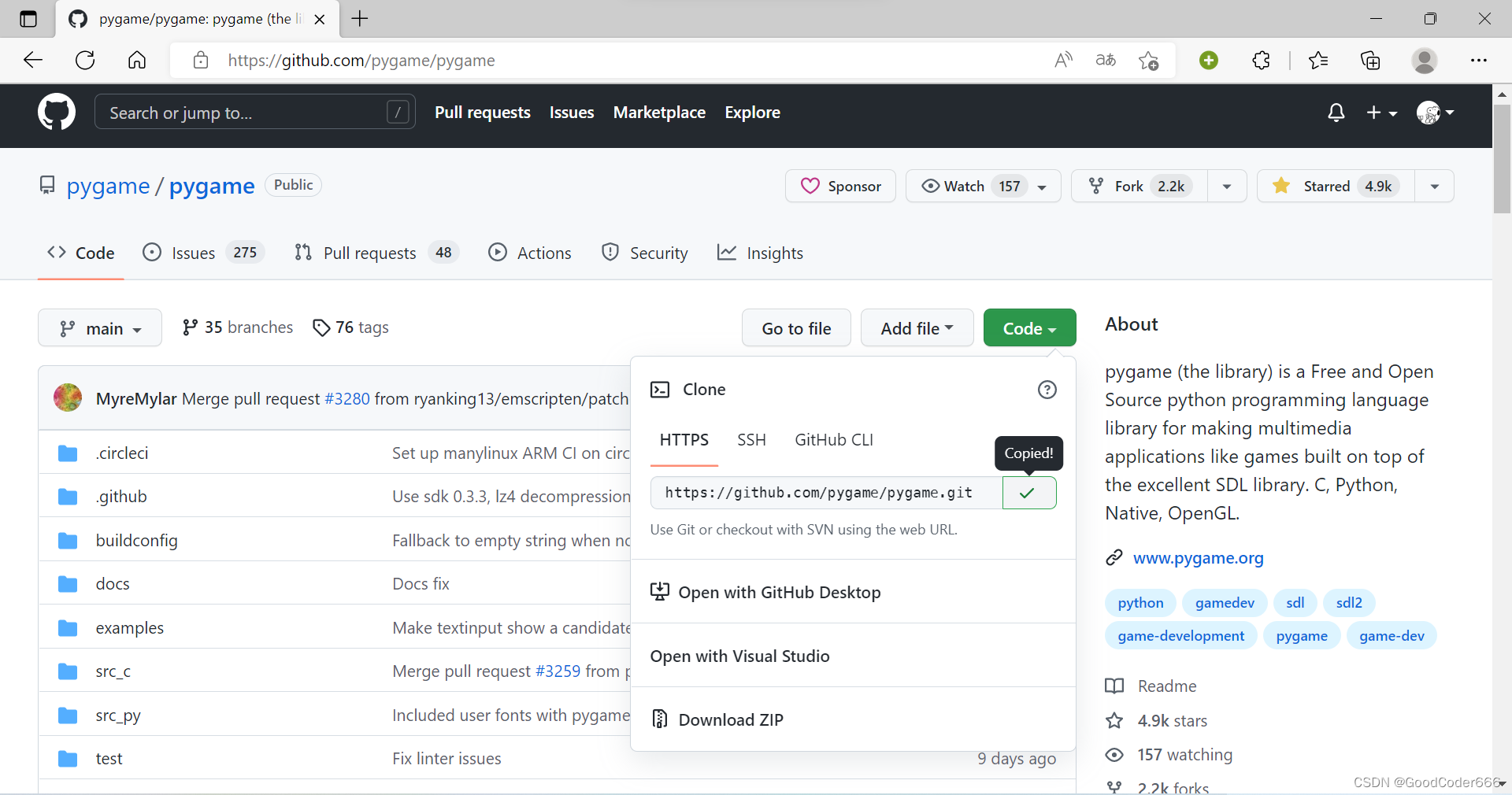The height and width of the screenshot is (795, 1512).
Task: Click the buildconfig folder icon
Action: pos(68,541)
